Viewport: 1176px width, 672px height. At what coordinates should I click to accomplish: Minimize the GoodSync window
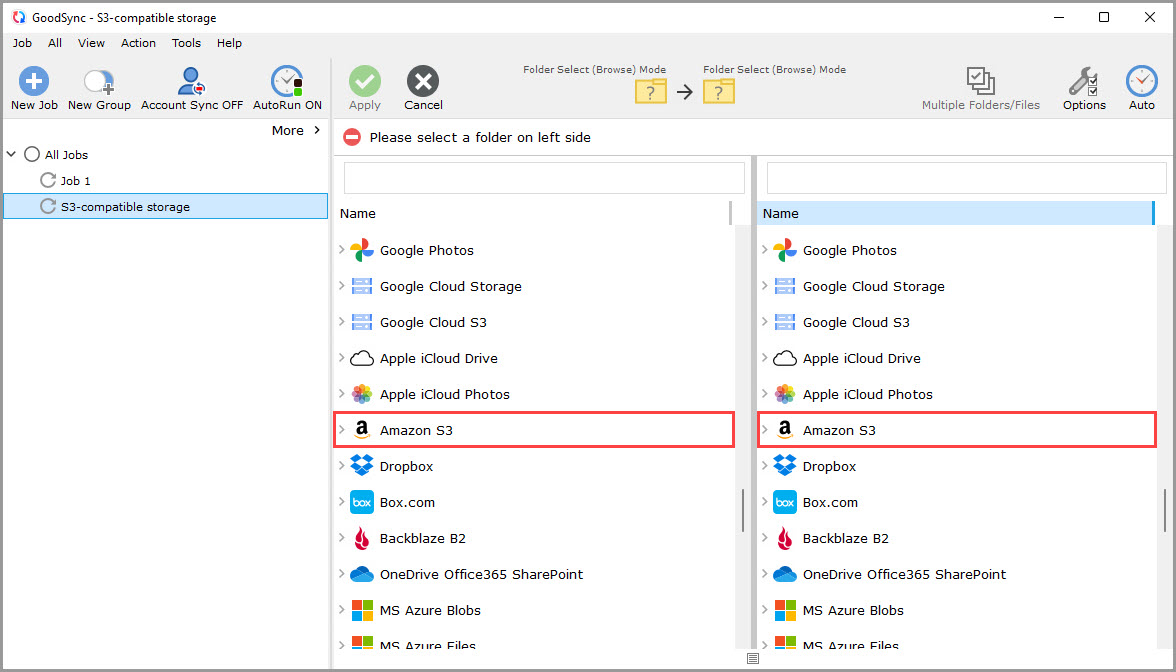click(x=1058, y=17)
